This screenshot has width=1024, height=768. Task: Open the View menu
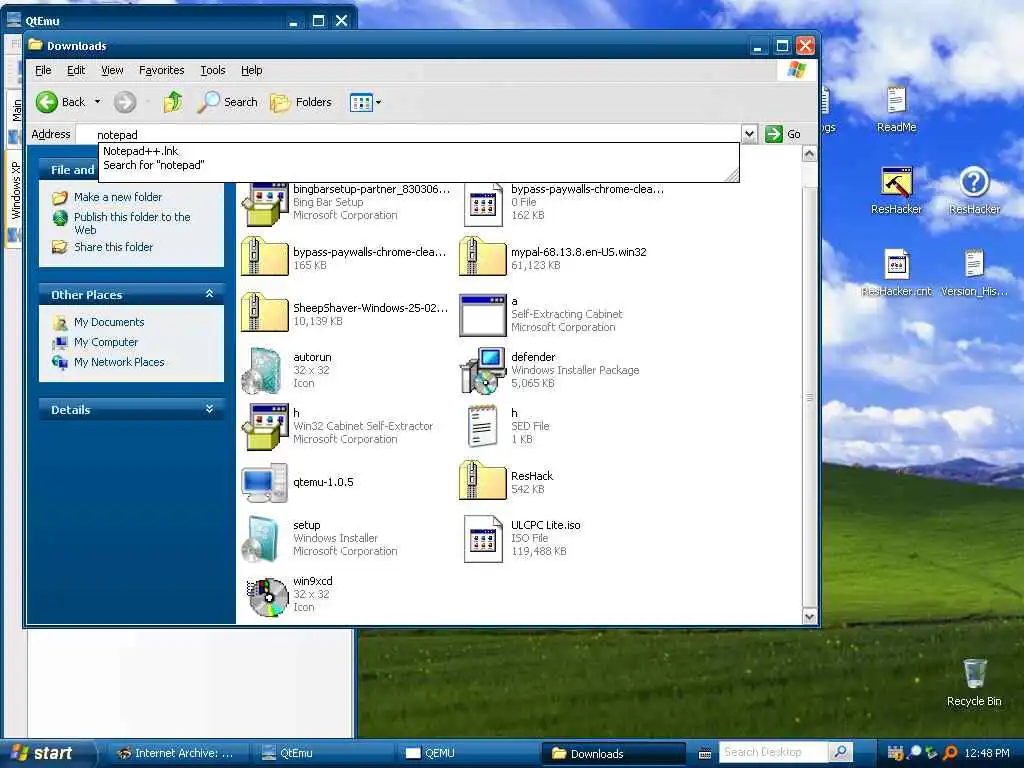click(112, 70)
